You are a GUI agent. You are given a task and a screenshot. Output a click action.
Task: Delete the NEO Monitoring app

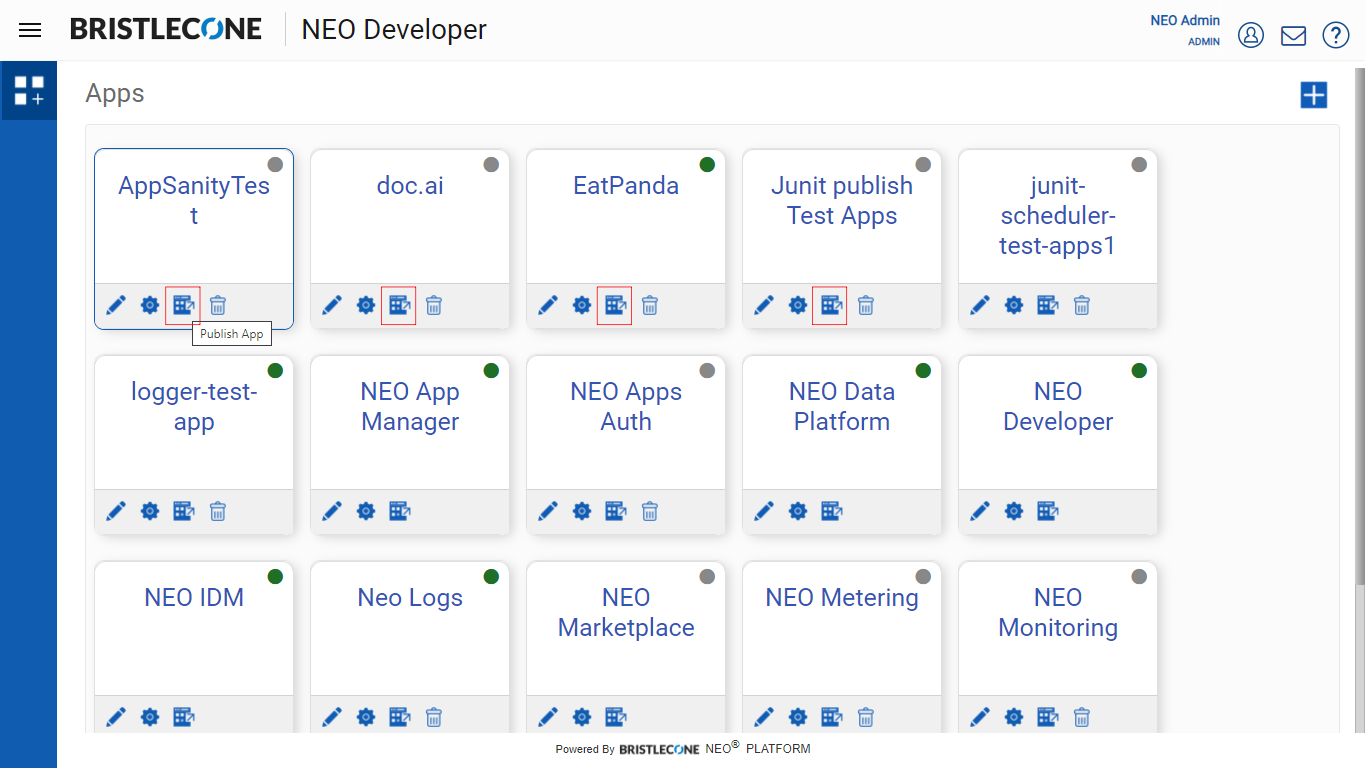coord(1082,717)
